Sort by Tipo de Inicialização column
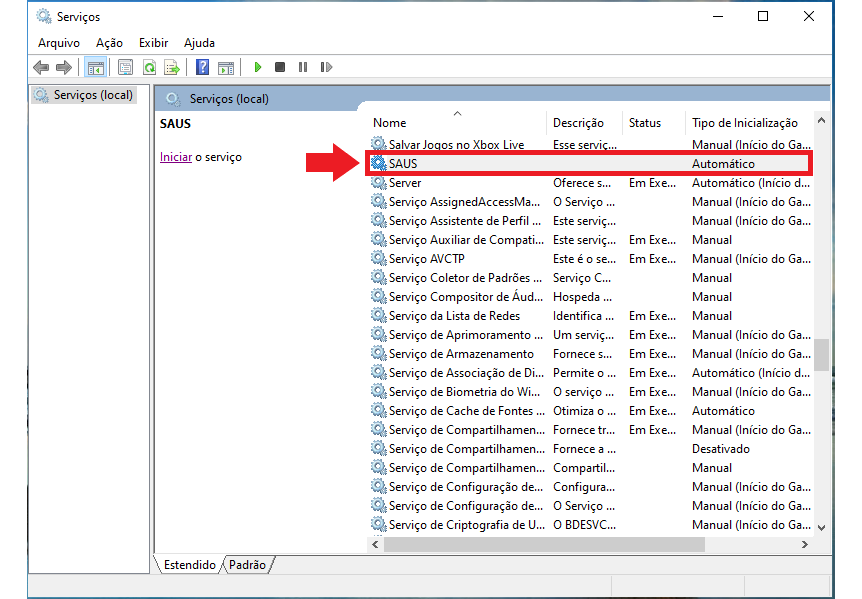Screen dimensions: 862x599 coord(744,123)
